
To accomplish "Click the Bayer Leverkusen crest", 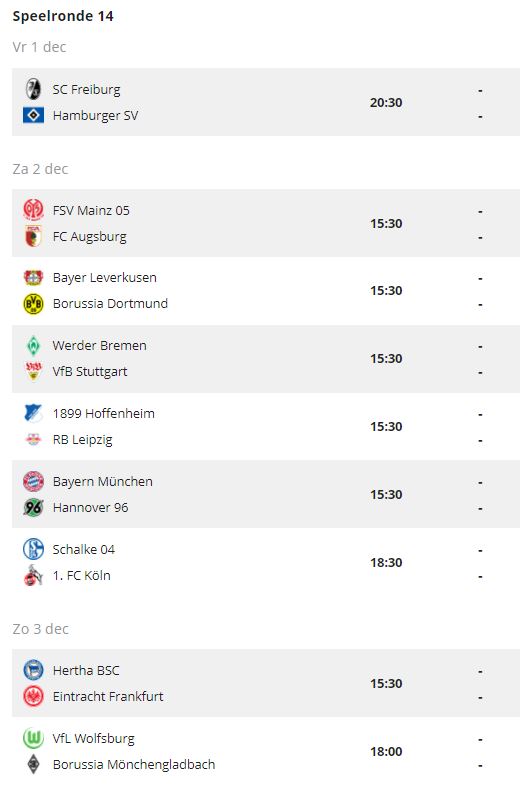I will click(x=33, y=277).
